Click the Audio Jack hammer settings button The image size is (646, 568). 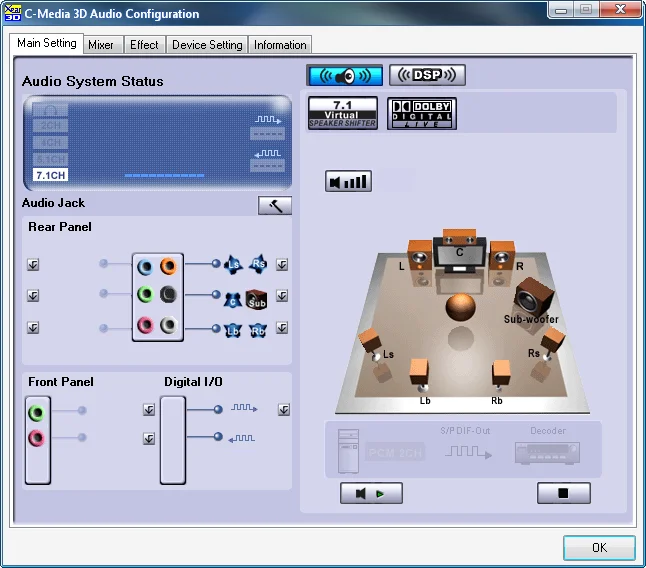point(275,205)
